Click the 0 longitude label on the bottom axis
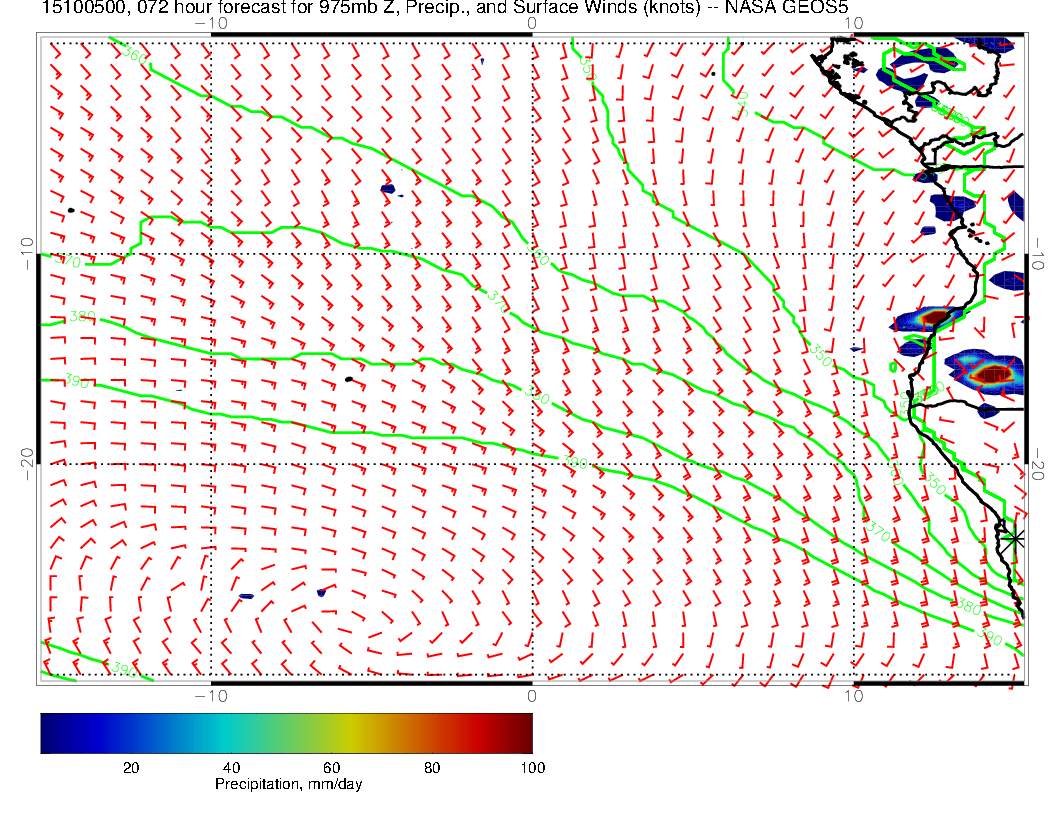1056x816 pixels. (531, 695)
